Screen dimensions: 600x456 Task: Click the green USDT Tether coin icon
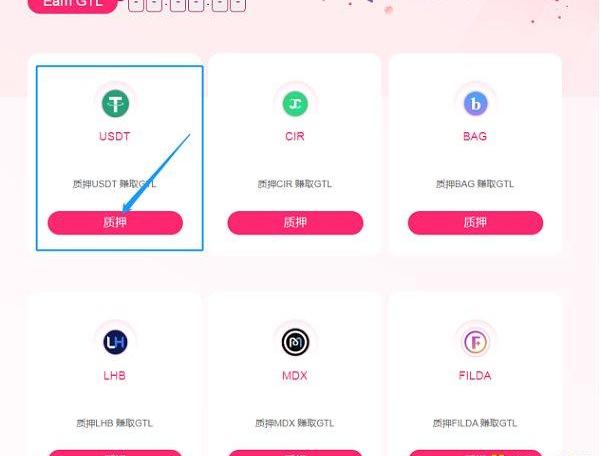115,103
